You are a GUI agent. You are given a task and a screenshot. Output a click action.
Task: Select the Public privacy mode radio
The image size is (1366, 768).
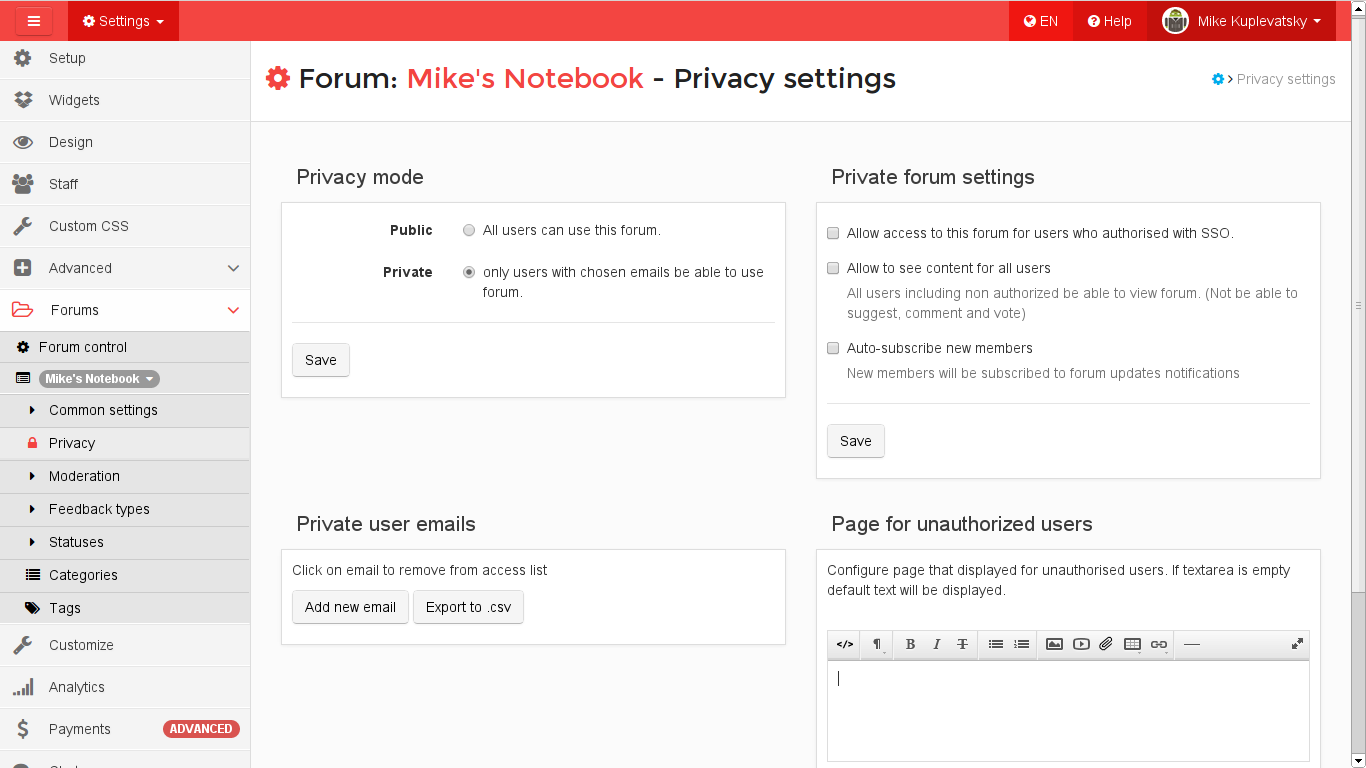469,230
